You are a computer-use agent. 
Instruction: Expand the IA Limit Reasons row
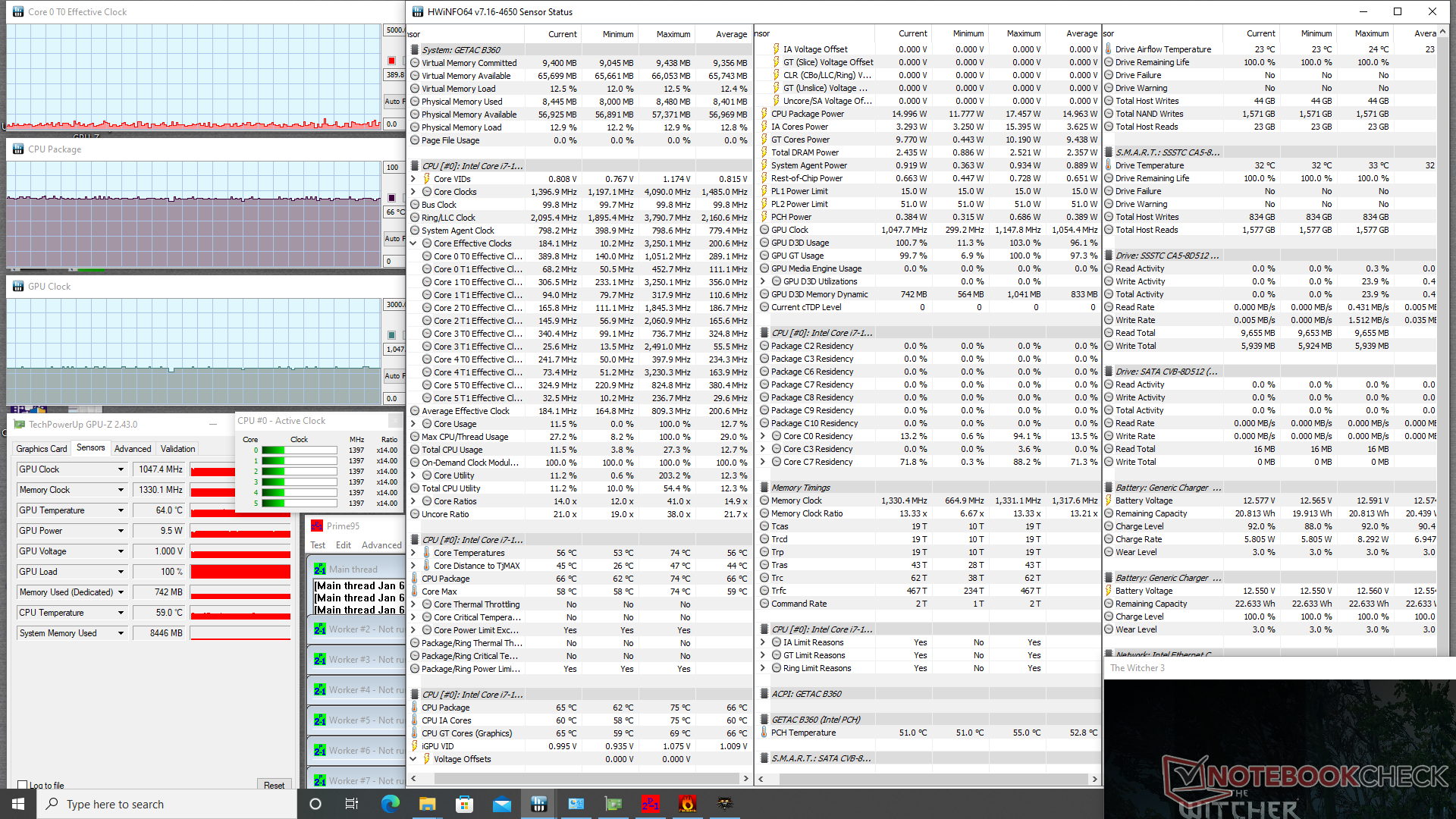tap(763, 642)
